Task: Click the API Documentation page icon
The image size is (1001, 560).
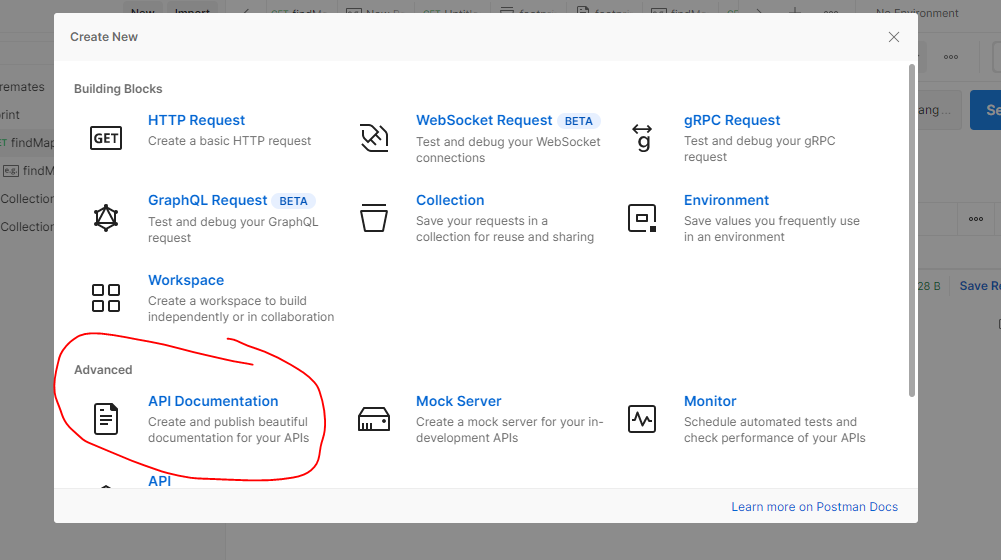Action: point(106,419)
